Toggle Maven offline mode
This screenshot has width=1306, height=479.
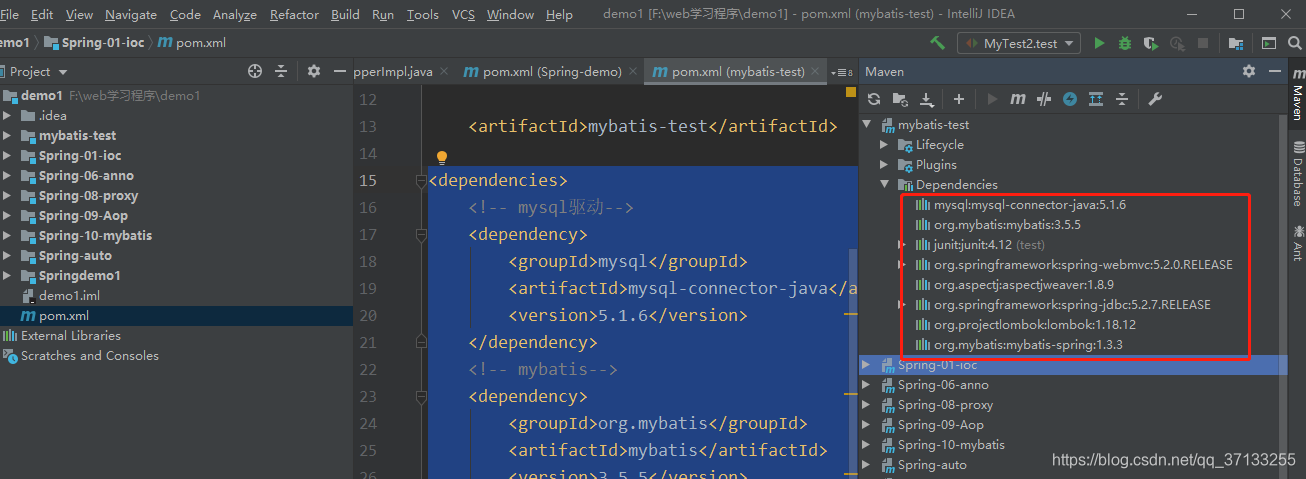click(1044, 99)
